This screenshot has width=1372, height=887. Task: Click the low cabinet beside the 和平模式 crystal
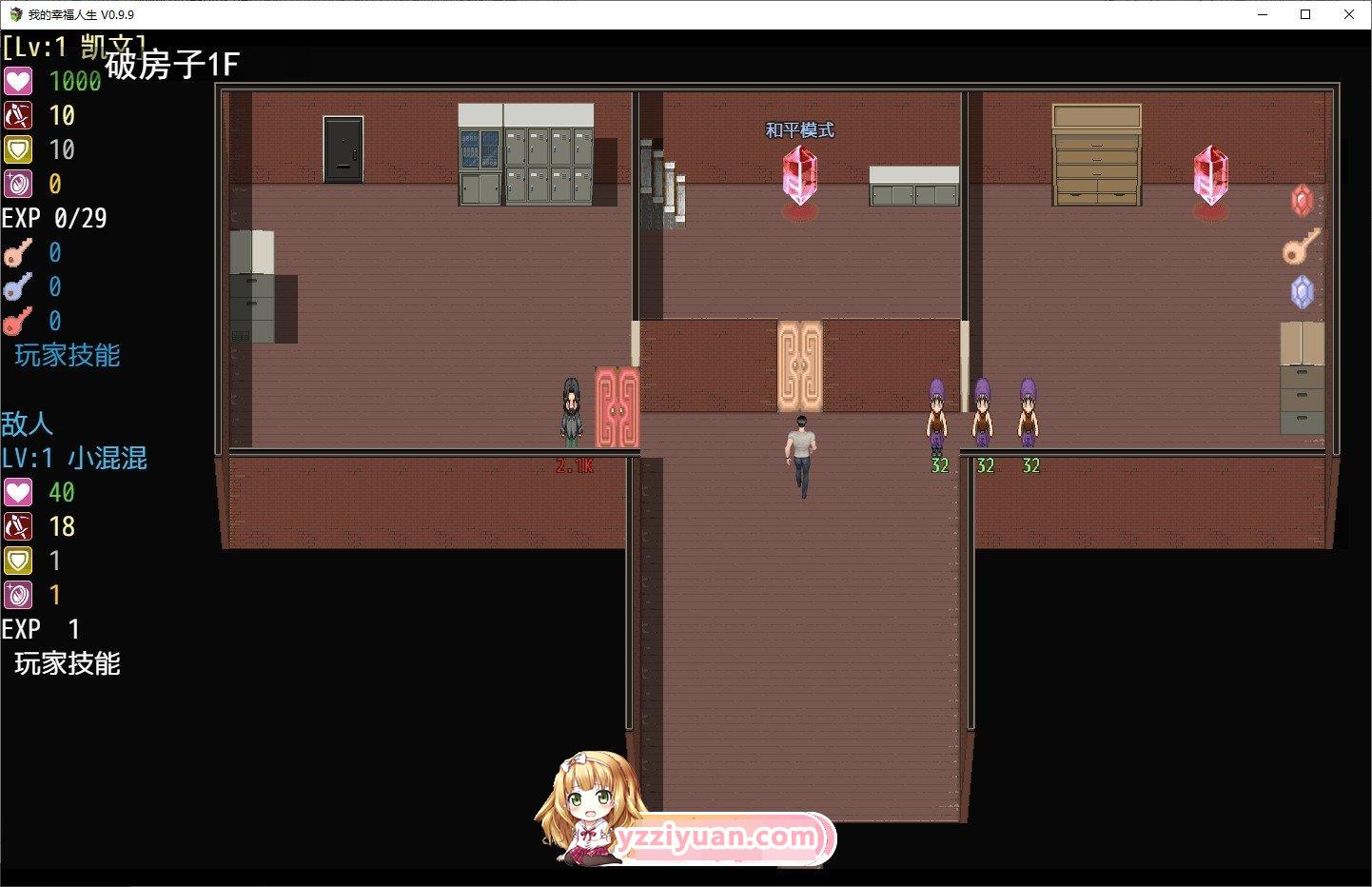click(x=914, y=186)
